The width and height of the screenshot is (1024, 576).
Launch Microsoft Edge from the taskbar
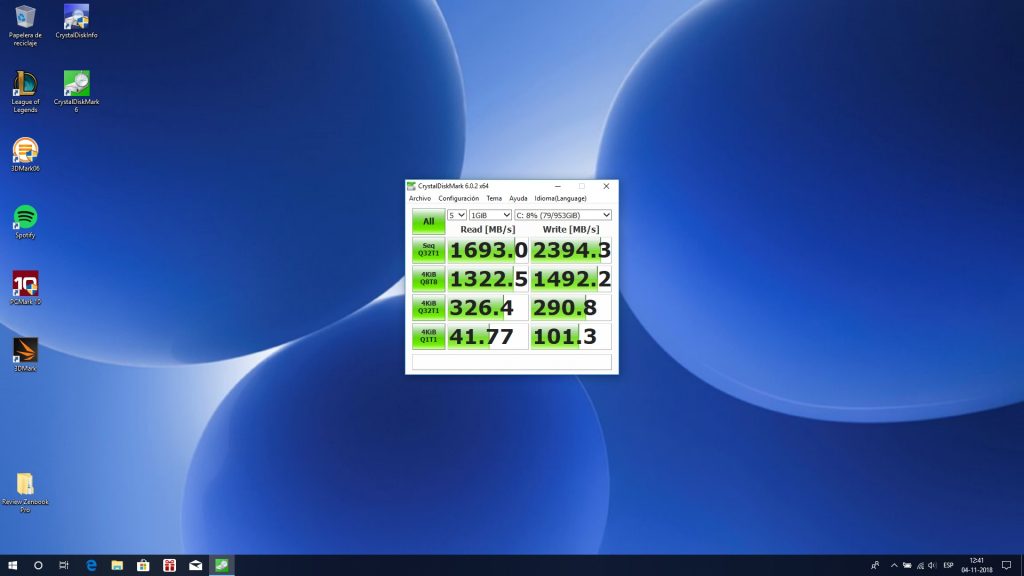pyautogui.click(x=91, y=565)
